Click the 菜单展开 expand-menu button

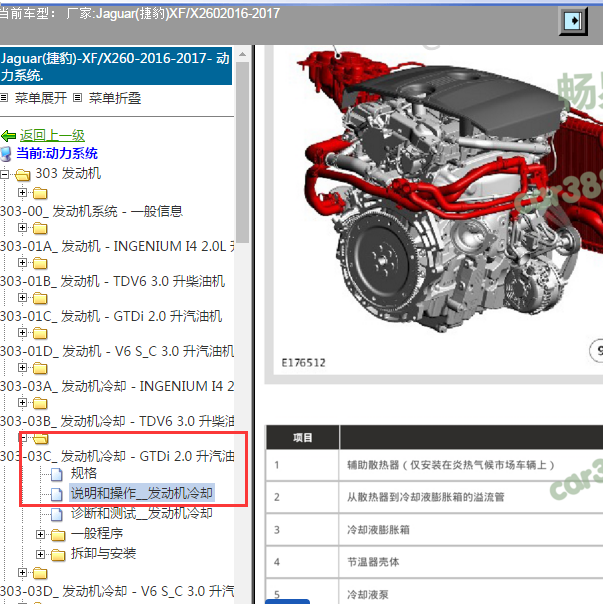(40, 98)
